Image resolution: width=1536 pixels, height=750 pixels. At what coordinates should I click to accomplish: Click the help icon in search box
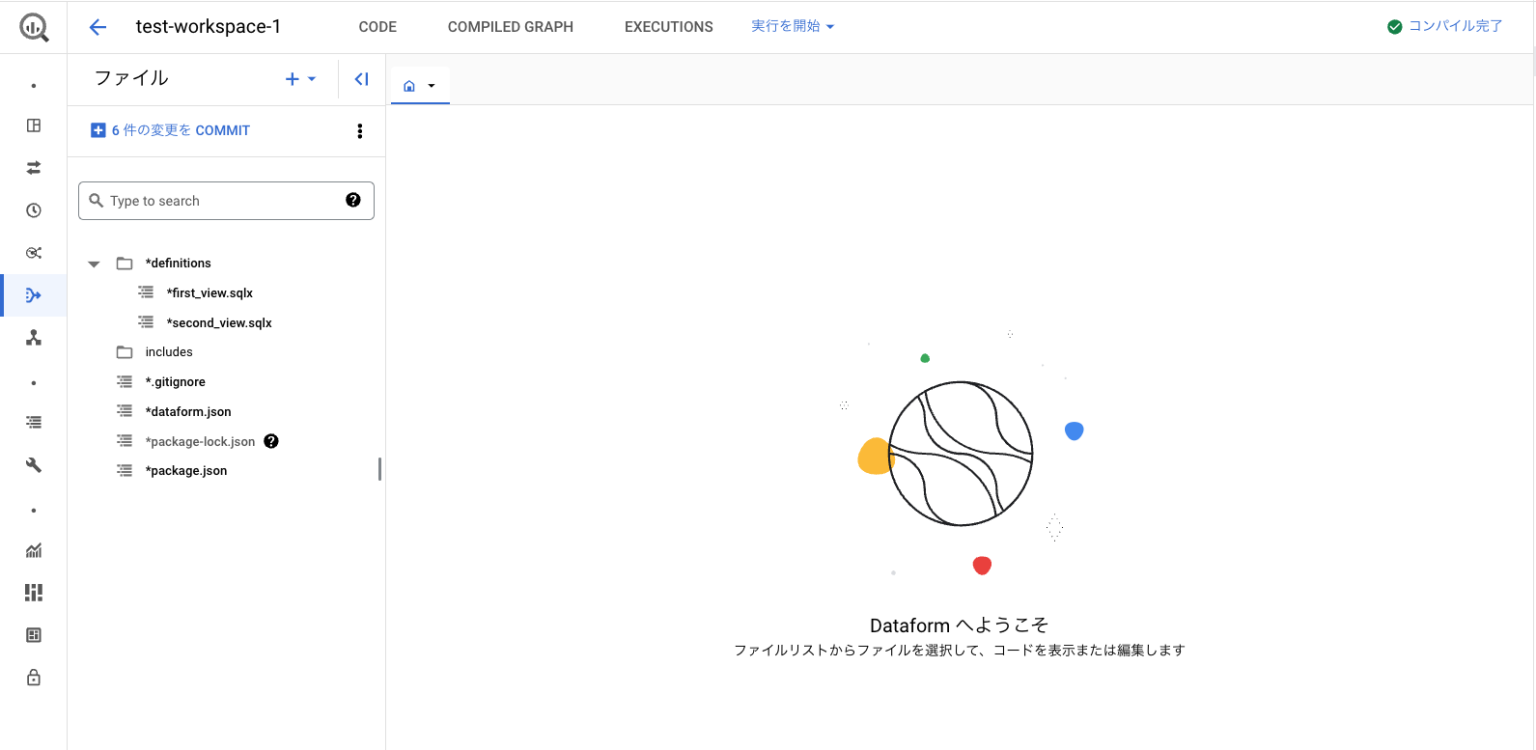pyautogui.click(x=353, y=200)
